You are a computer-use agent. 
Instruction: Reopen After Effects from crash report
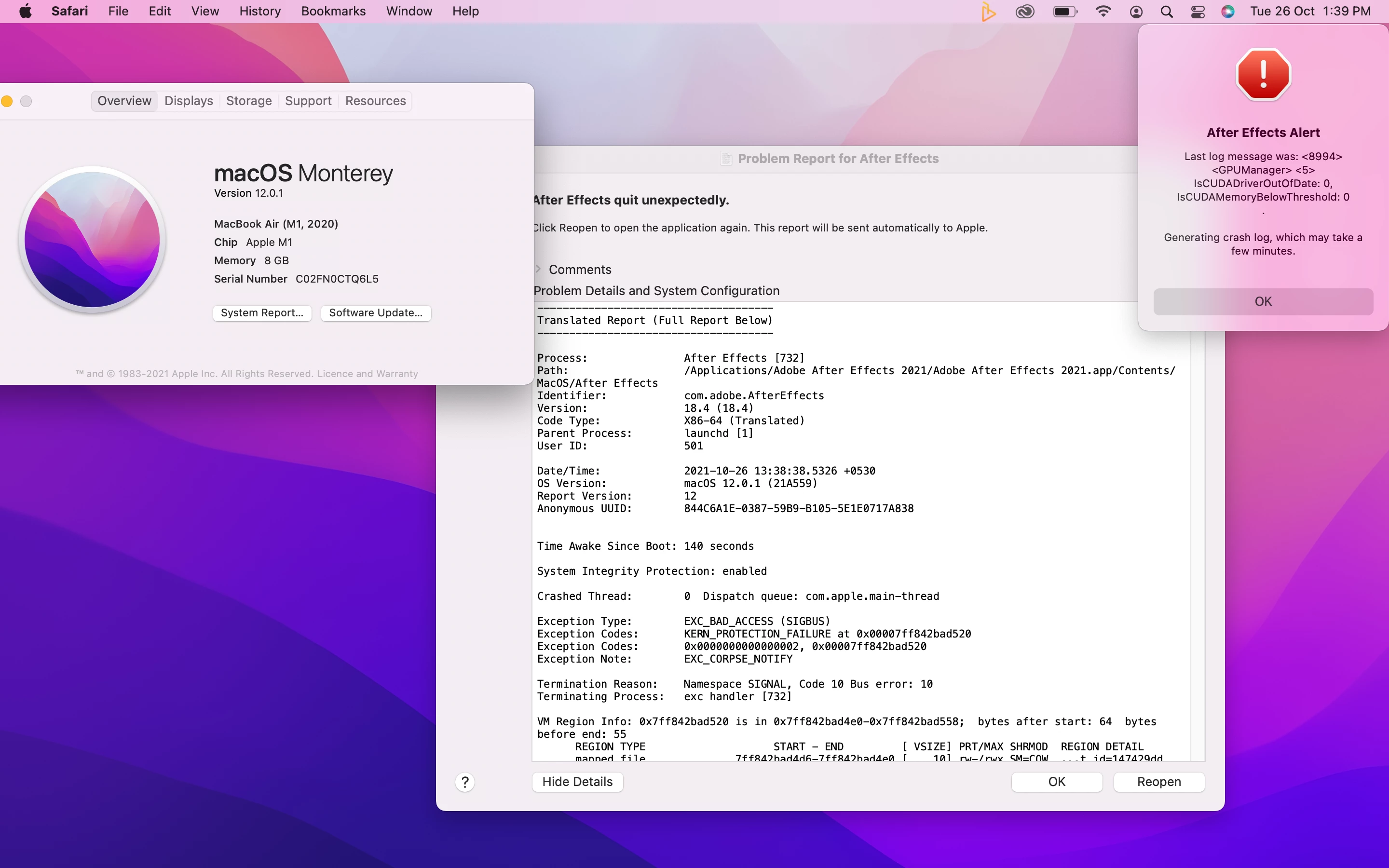pos(1158,782)
